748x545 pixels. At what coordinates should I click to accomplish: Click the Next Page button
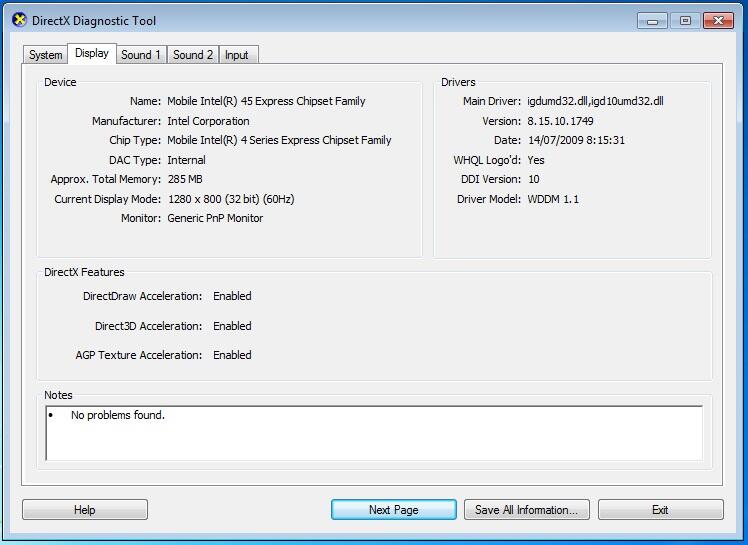coord(394,510)
